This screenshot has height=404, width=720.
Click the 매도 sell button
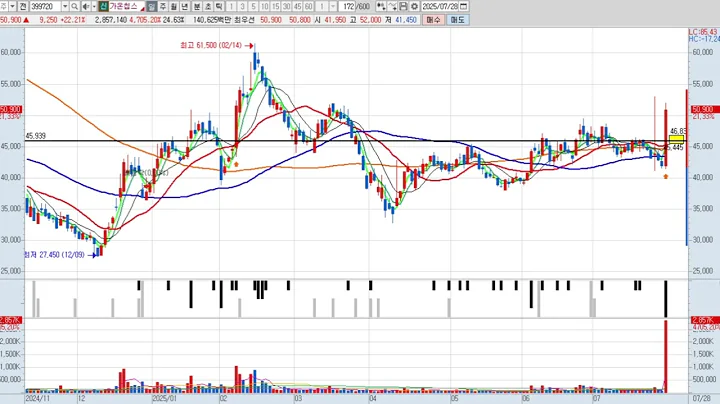[x=457, y=20]
